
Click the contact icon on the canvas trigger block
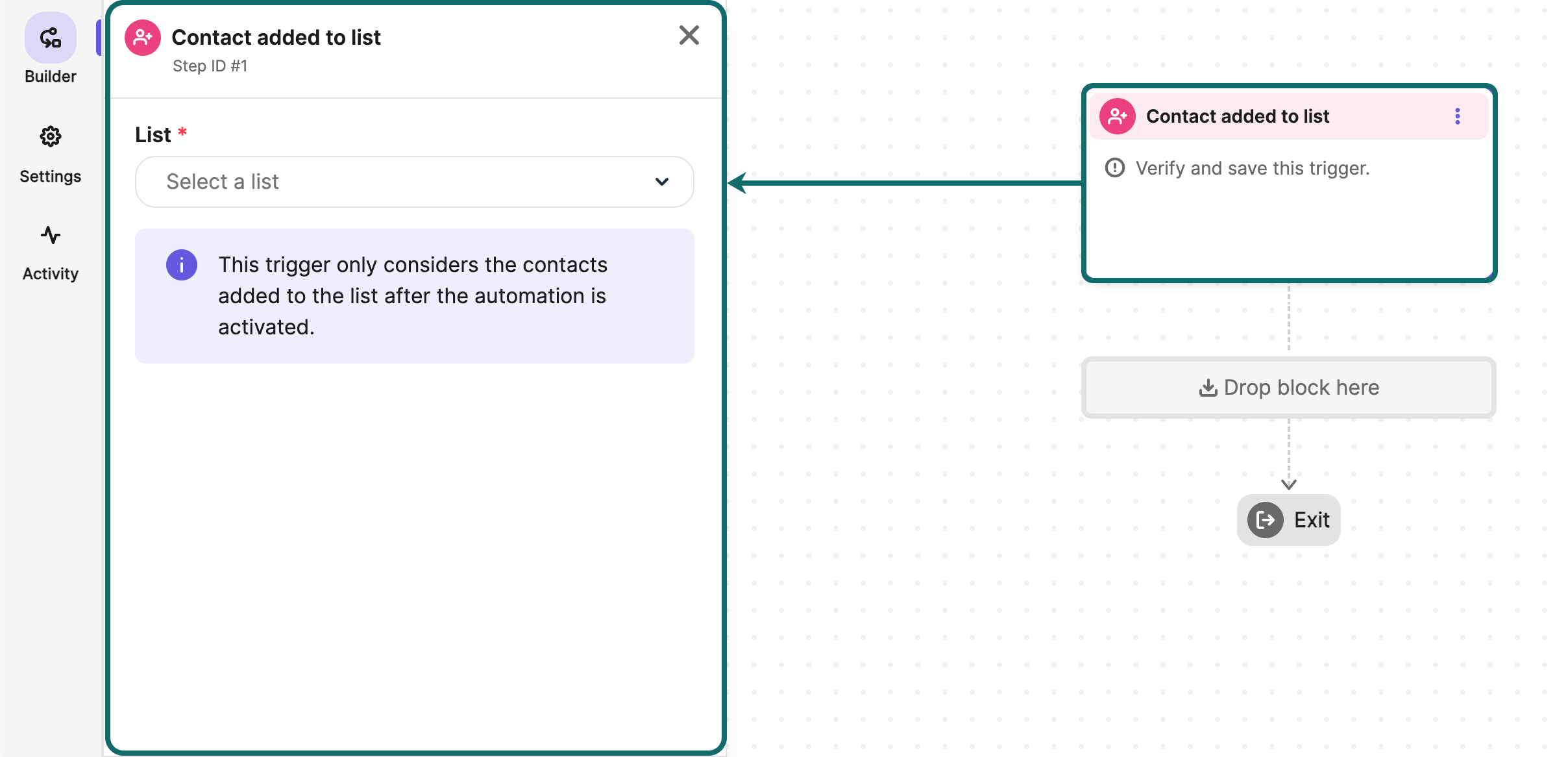click(x=1117, y=116)
